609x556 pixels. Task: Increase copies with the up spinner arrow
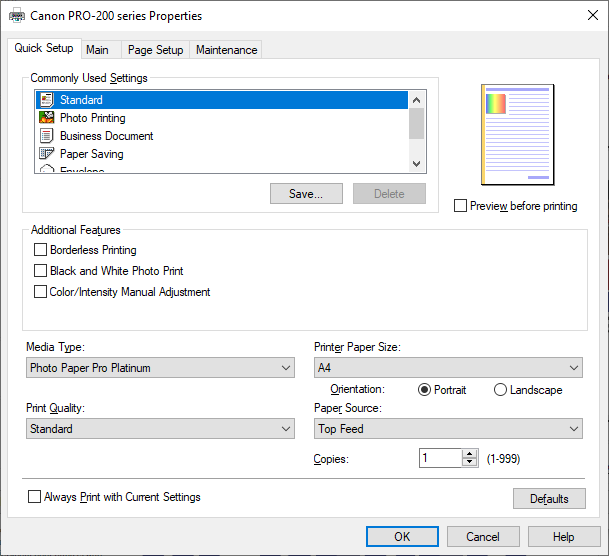pyautogui.click(x=470, y=454)
